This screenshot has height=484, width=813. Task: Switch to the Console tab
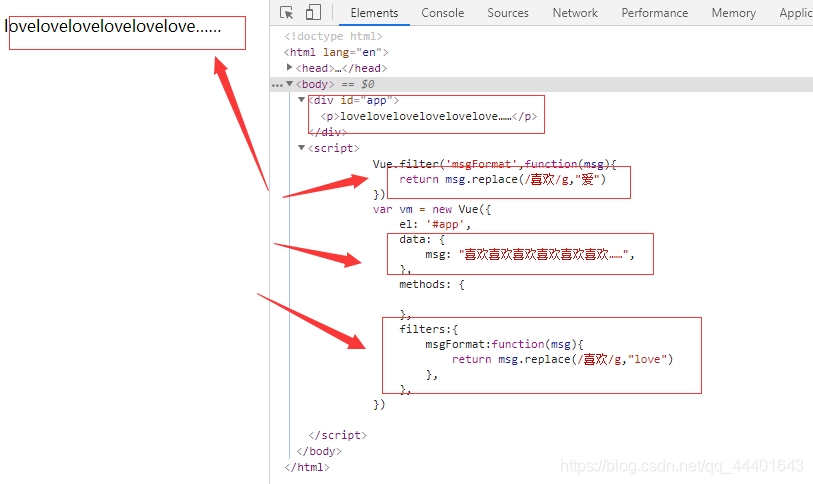tap(442, 13)
